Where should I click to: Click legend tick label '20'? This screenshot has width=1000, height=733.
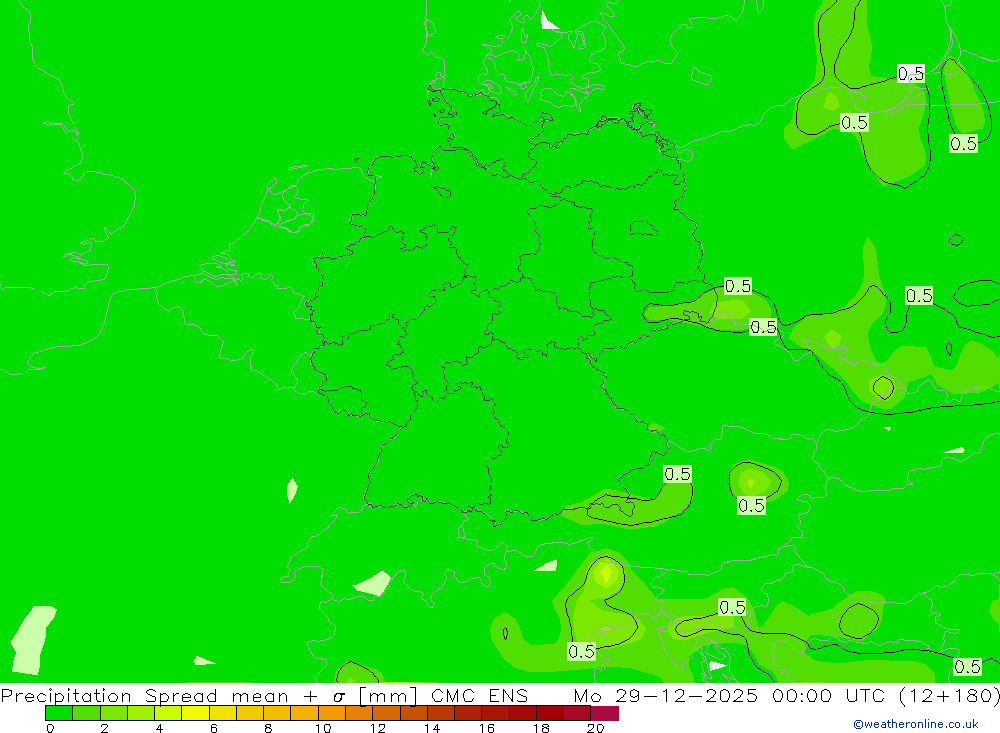pos(596,728)
